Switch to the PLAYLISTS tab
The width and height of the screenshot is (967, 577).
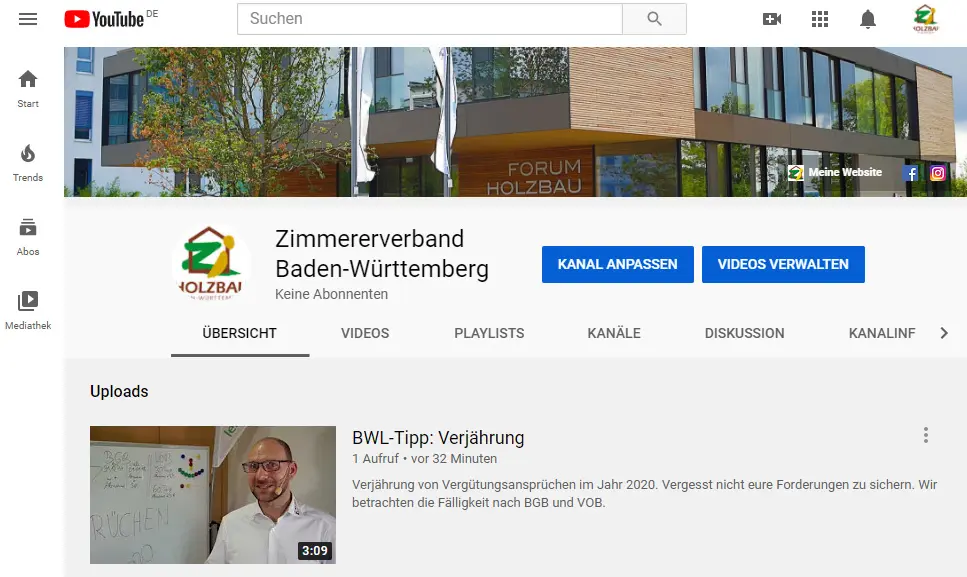click(x=489, y=334)
